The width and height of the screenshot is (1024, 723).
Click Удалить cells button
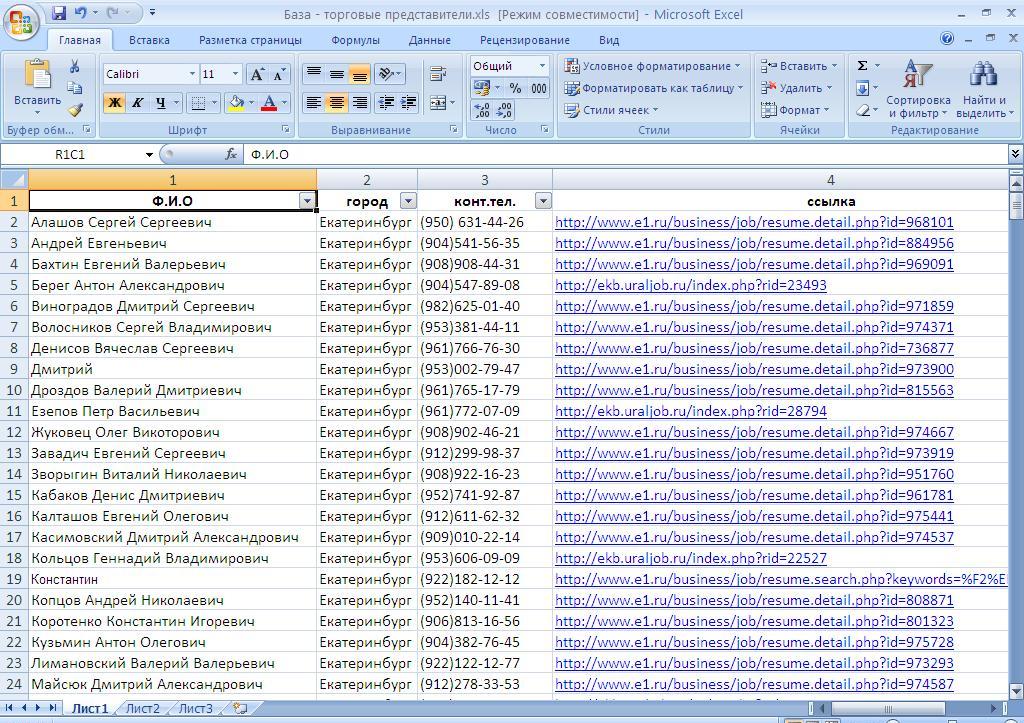tap(797, 88)
